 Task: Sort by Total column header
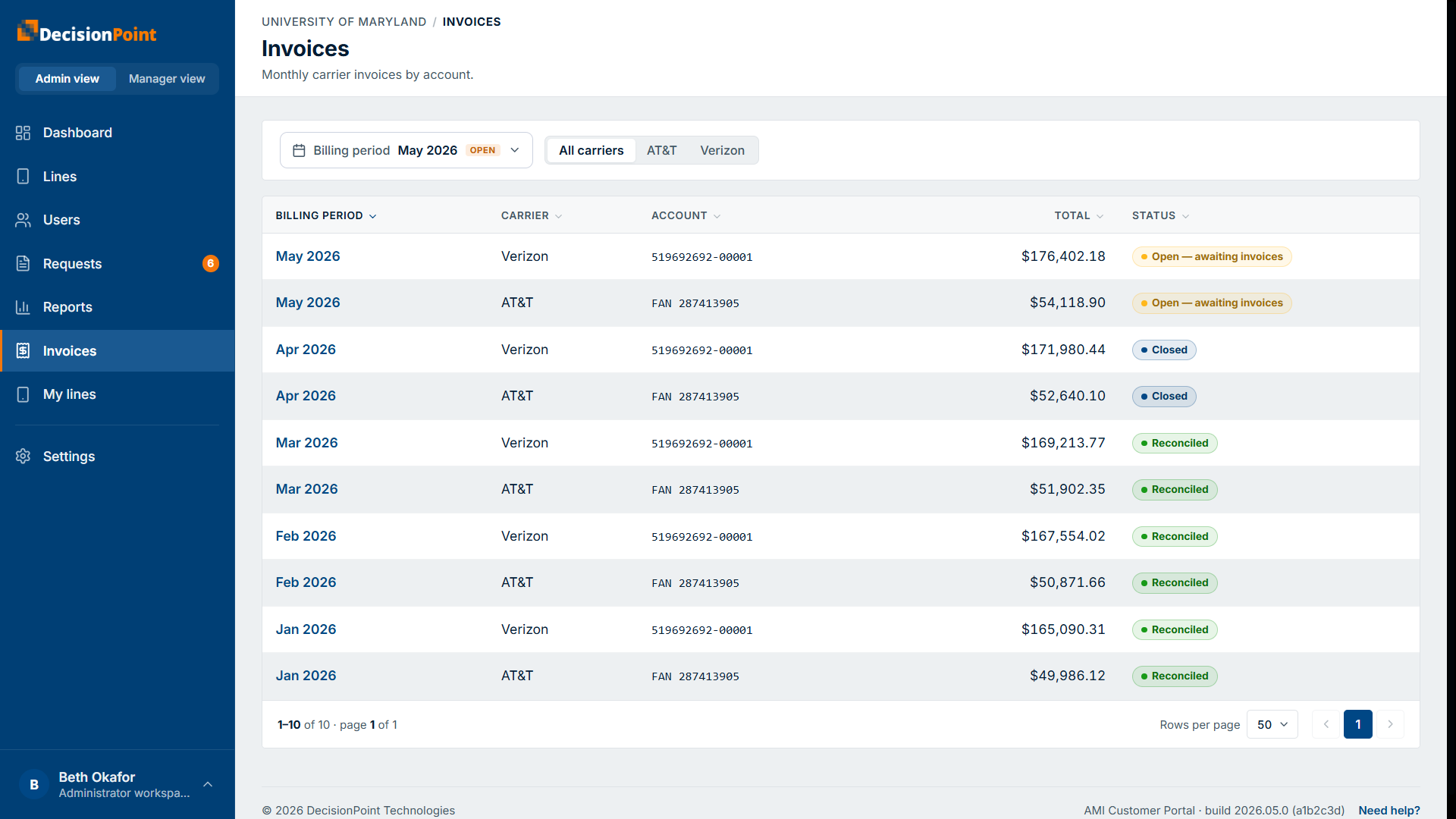click(1079, 215)
